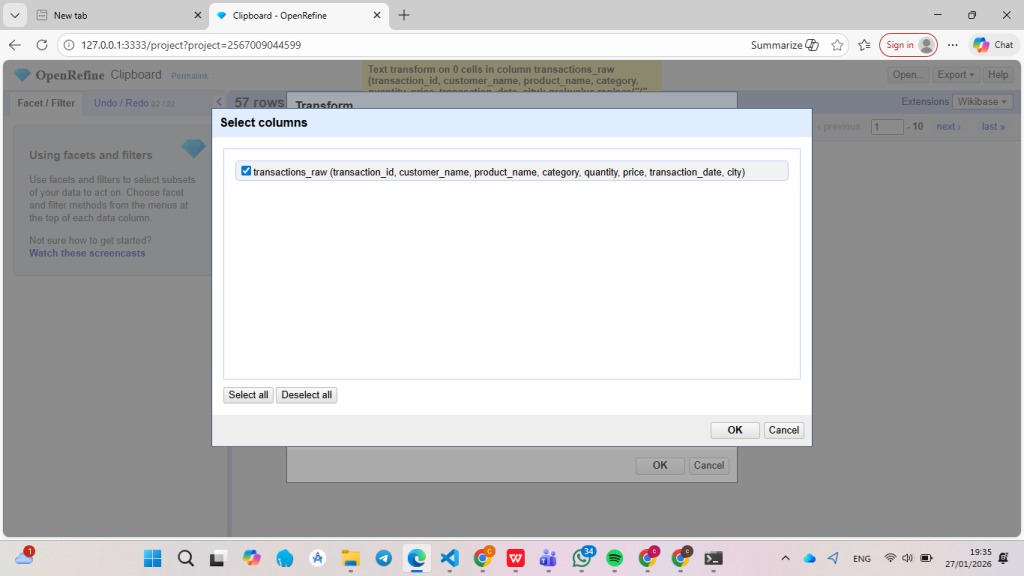Click OK in Select columns dialog
The height and width of the screenshot is (576, 1024).
734,430
